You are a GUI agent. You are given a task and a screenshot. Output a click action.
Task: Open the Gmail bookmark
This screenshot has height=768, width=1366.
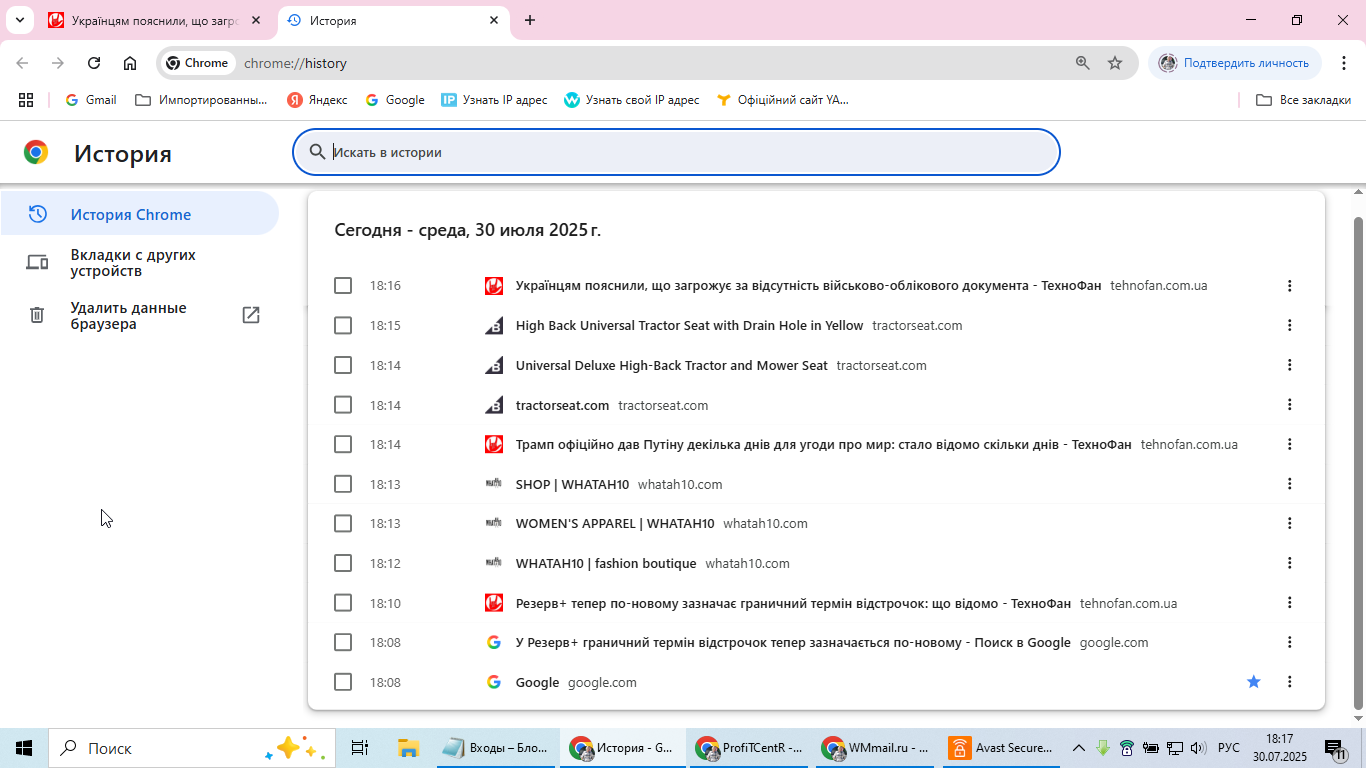click(91, 100)
